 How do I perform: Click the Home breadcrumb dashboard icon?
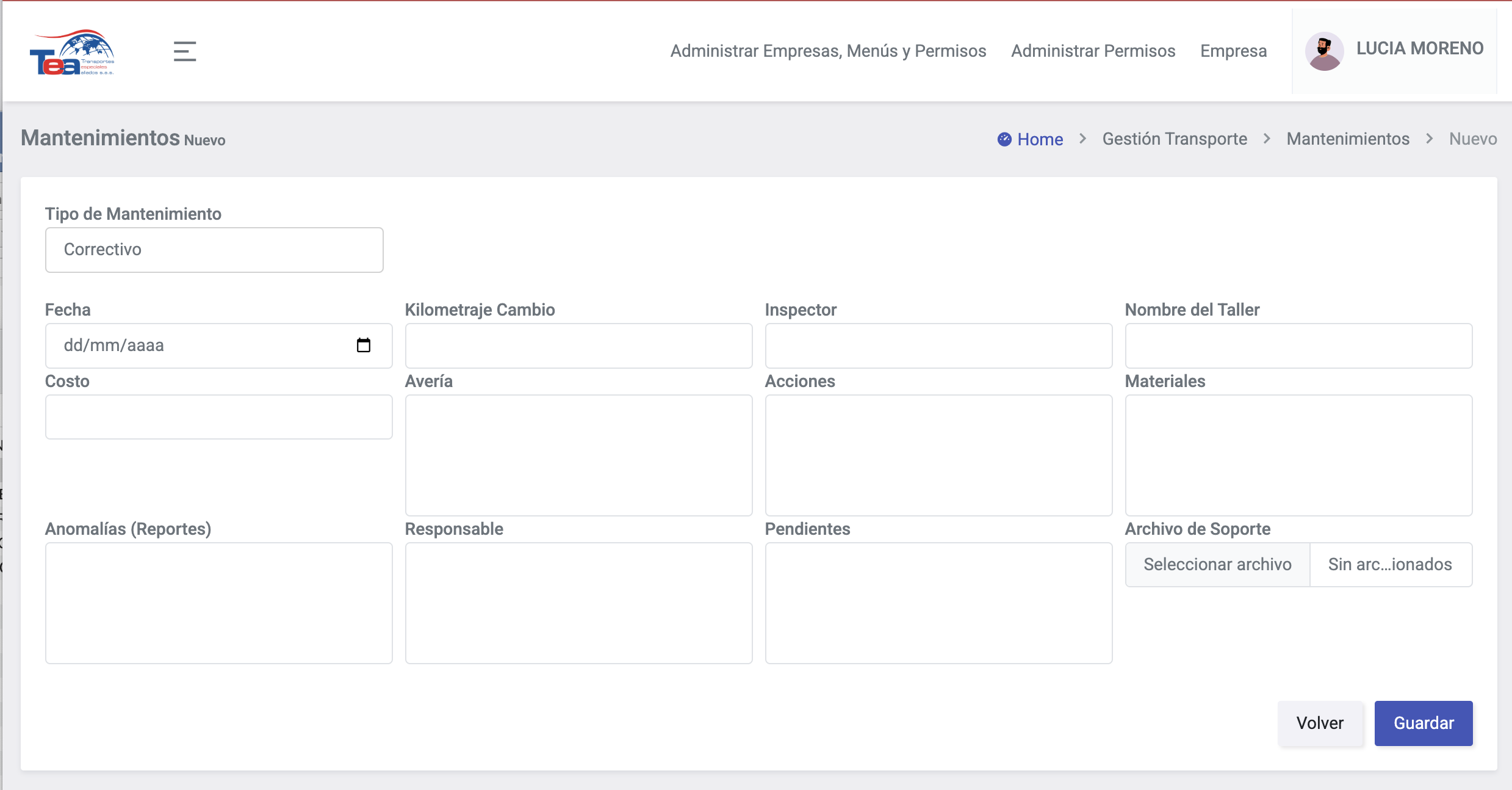point(1004,140)
